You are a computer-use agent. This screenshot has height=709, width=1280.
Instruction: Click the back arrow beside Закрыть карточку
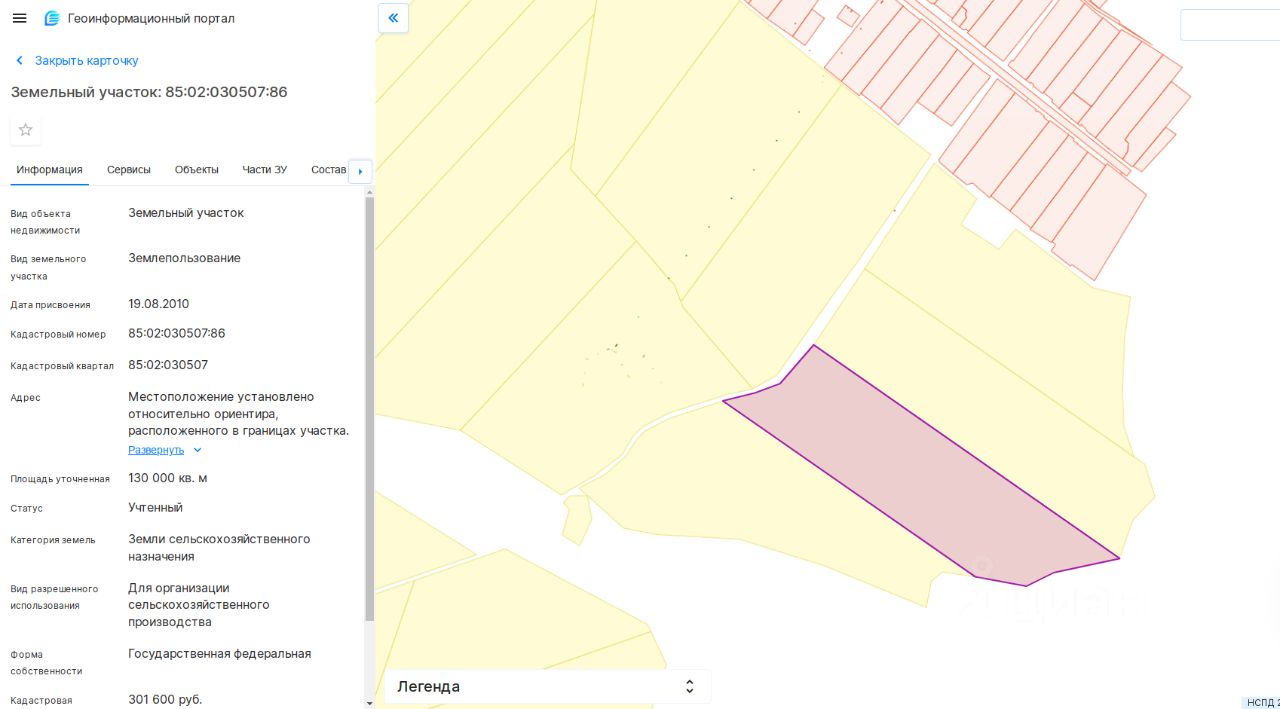tap(19, 61)
